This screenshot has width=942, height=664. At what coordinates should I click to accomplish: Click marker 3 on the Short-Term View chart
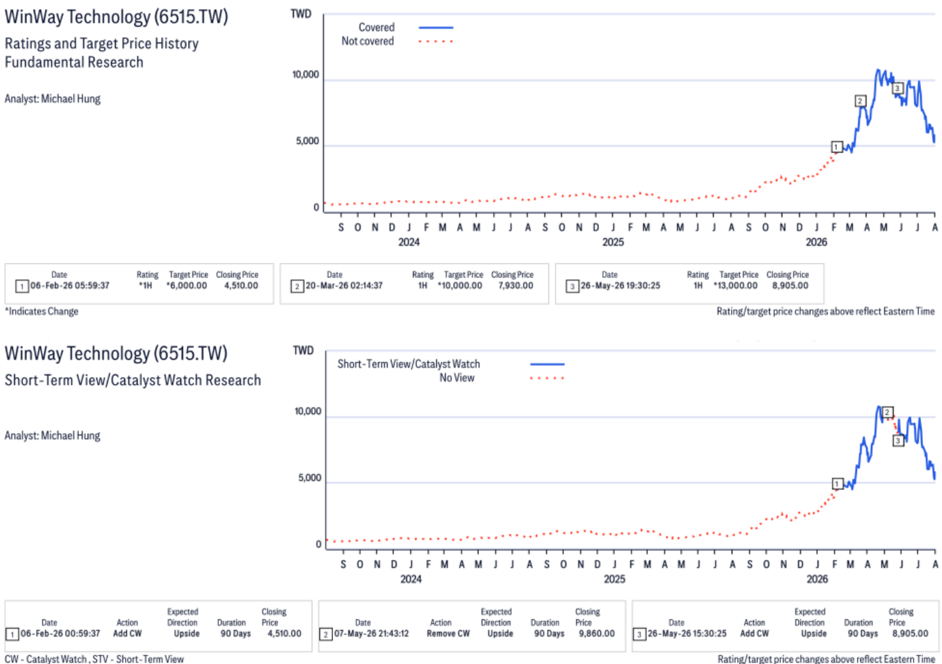click(x=898, y=440)
